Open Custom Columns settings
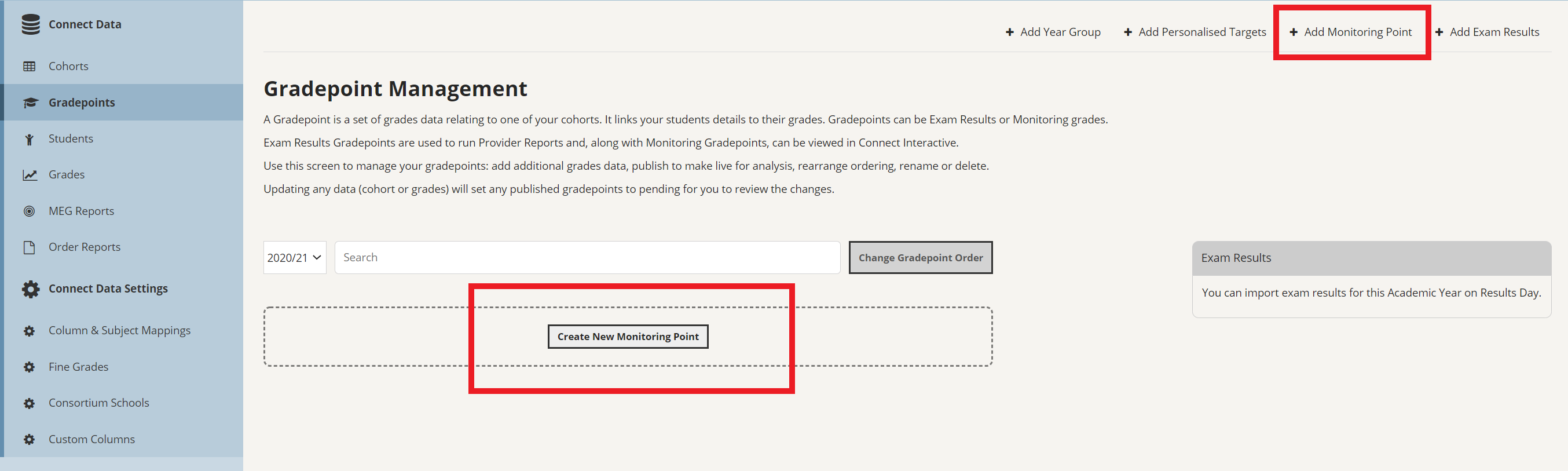Image resolution: width=1568 pixels, height=471 pixels. tap(123, 439)
